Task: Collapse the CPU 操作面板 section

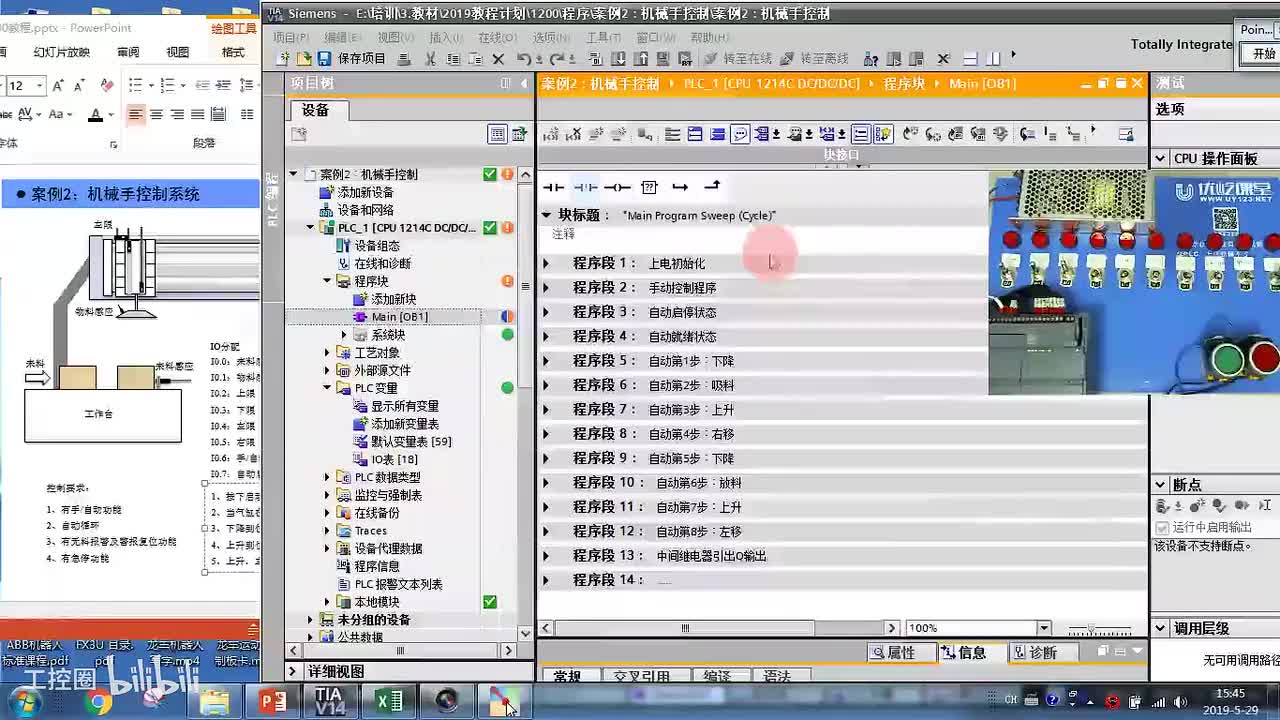Action: tap(1160, 159)
